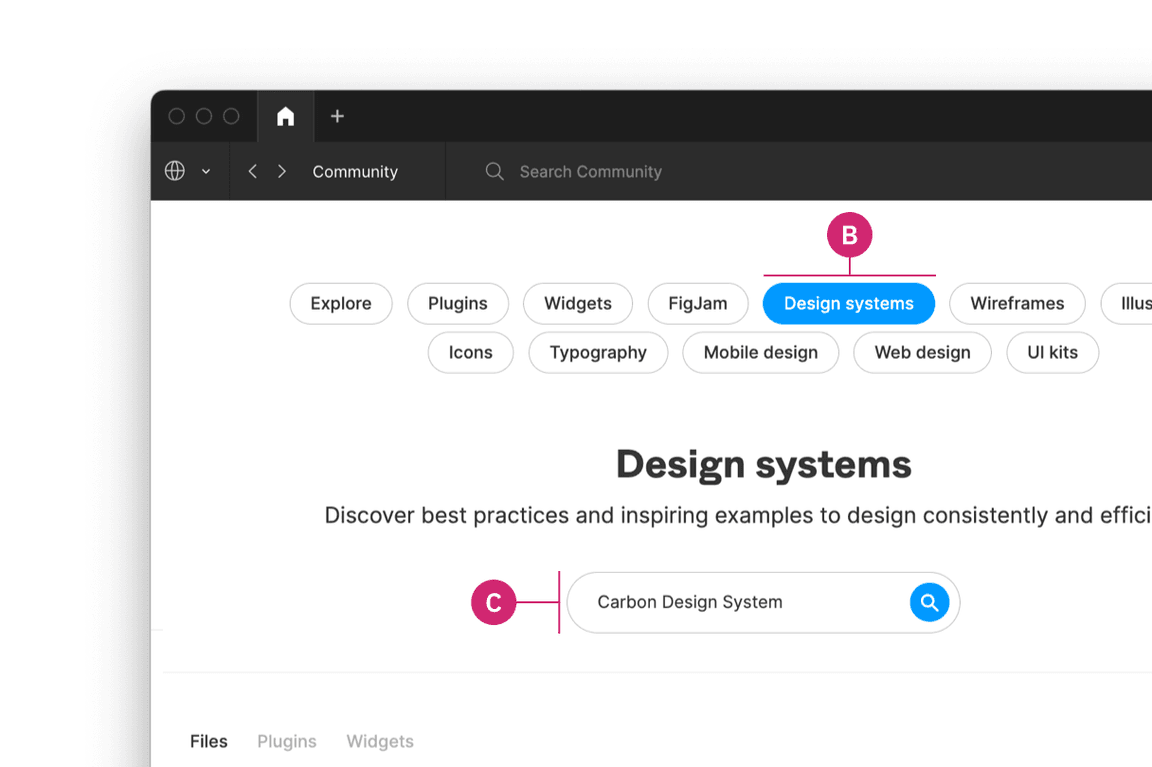Go back with left arrow
This screenshot has height=767, width=1152.
click(253, 172)
